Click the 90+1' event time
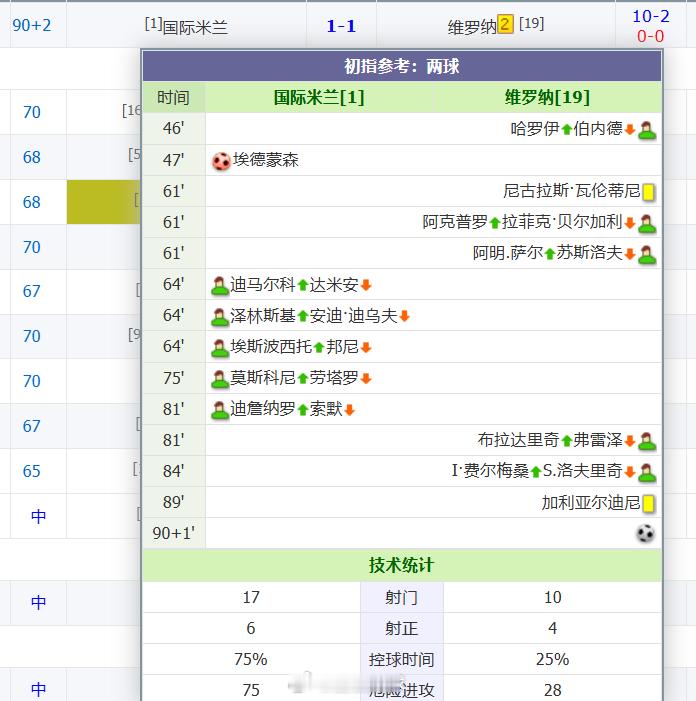 coord(173,533)
